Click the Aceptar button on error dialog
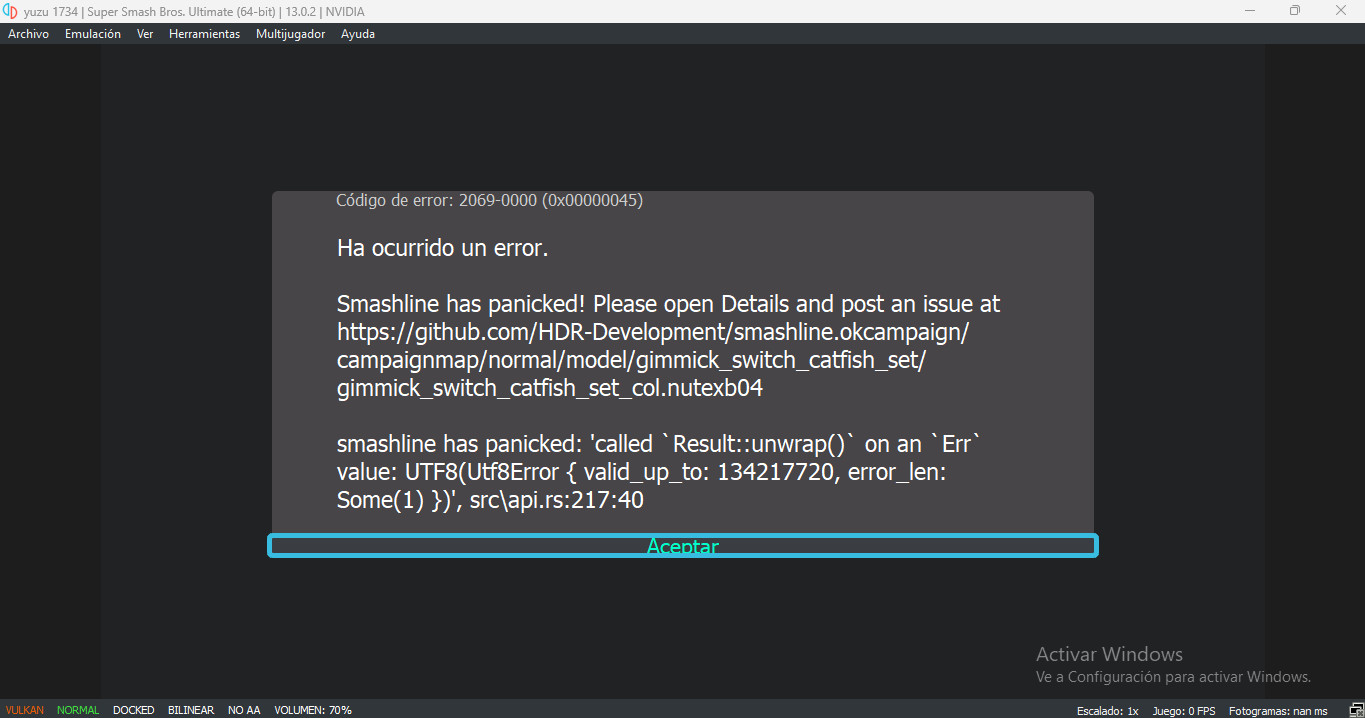 coord(683,546)
